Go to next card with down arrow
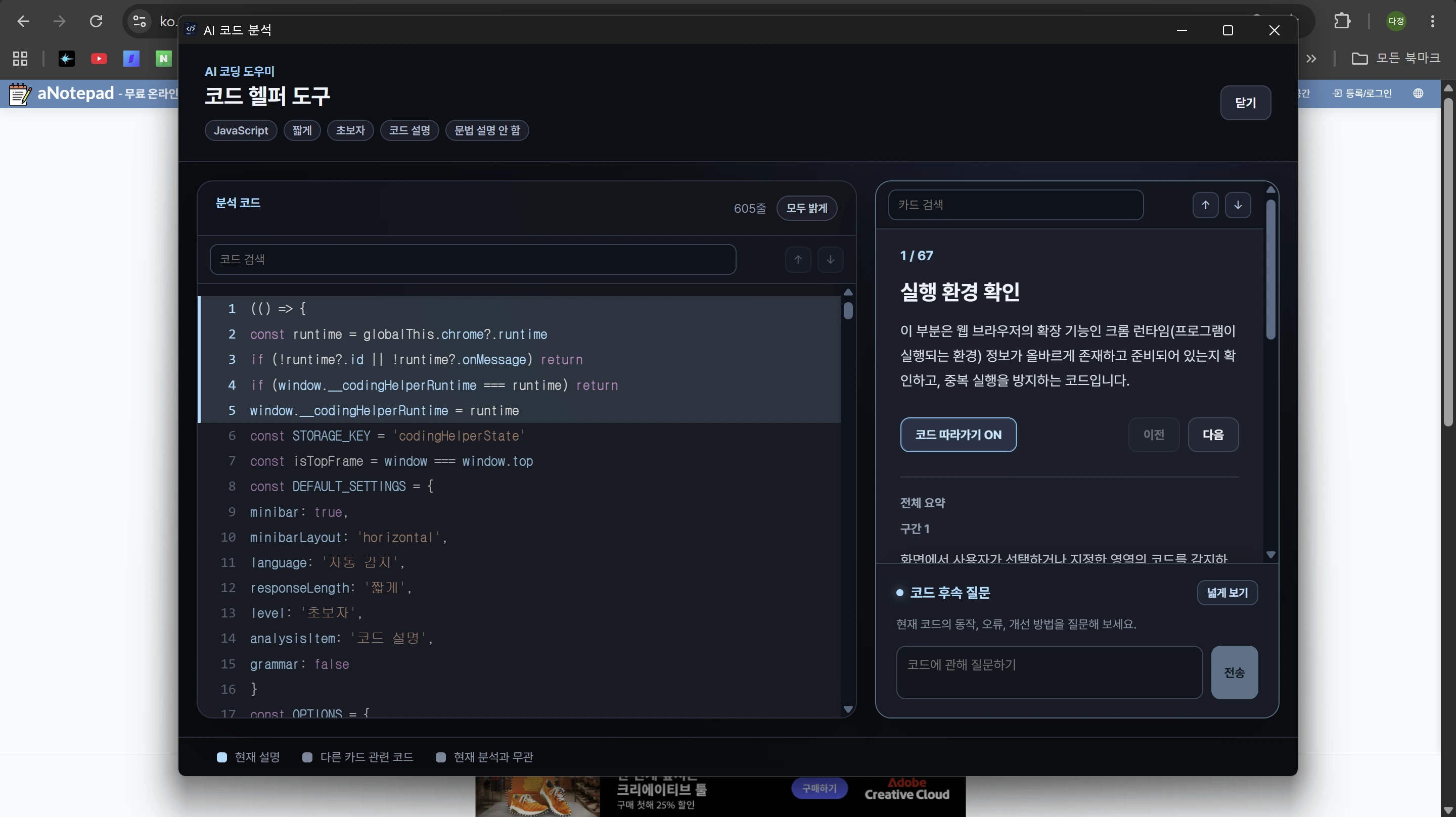Viewport: 1456px width, 817px height. 1238,205
